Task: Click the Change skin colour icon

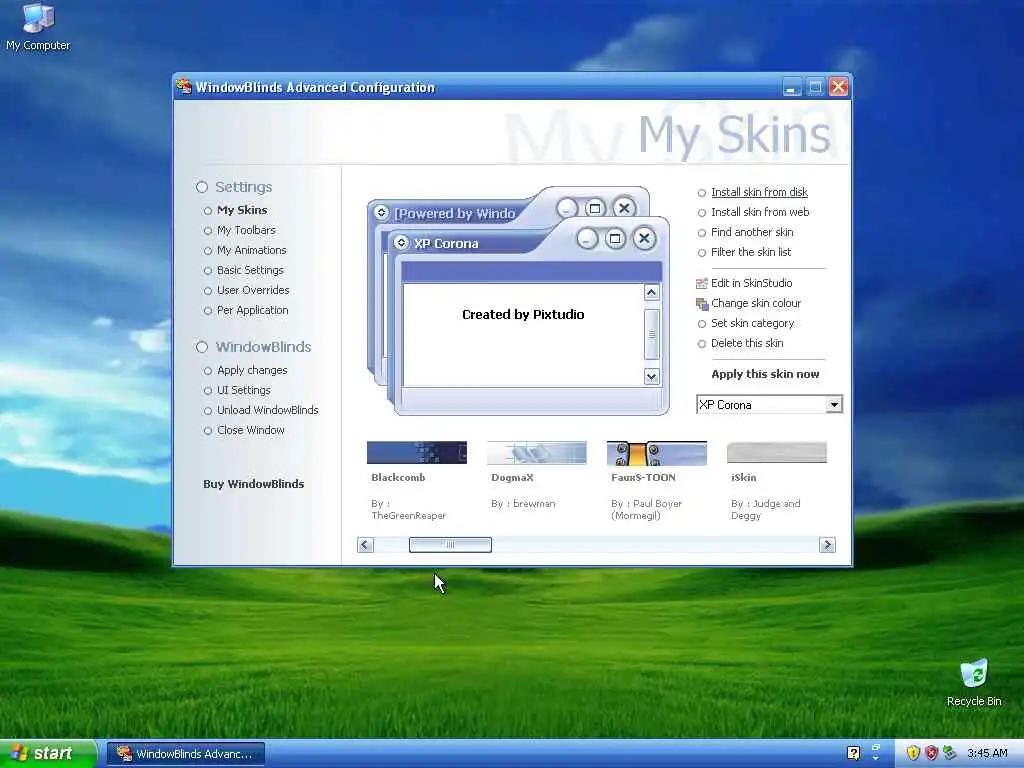Action: pos(702,304)
